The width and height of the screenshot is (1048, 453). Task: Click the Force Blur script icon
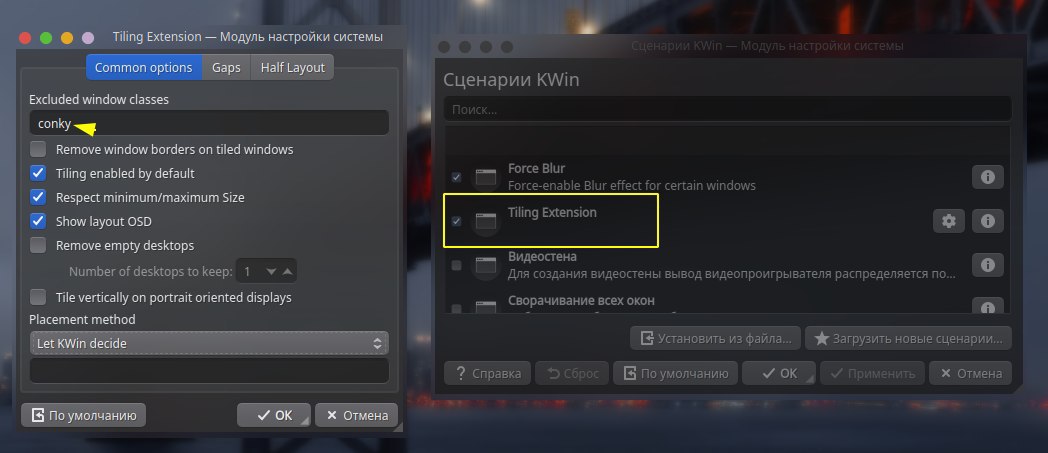(x=486, y=177)
